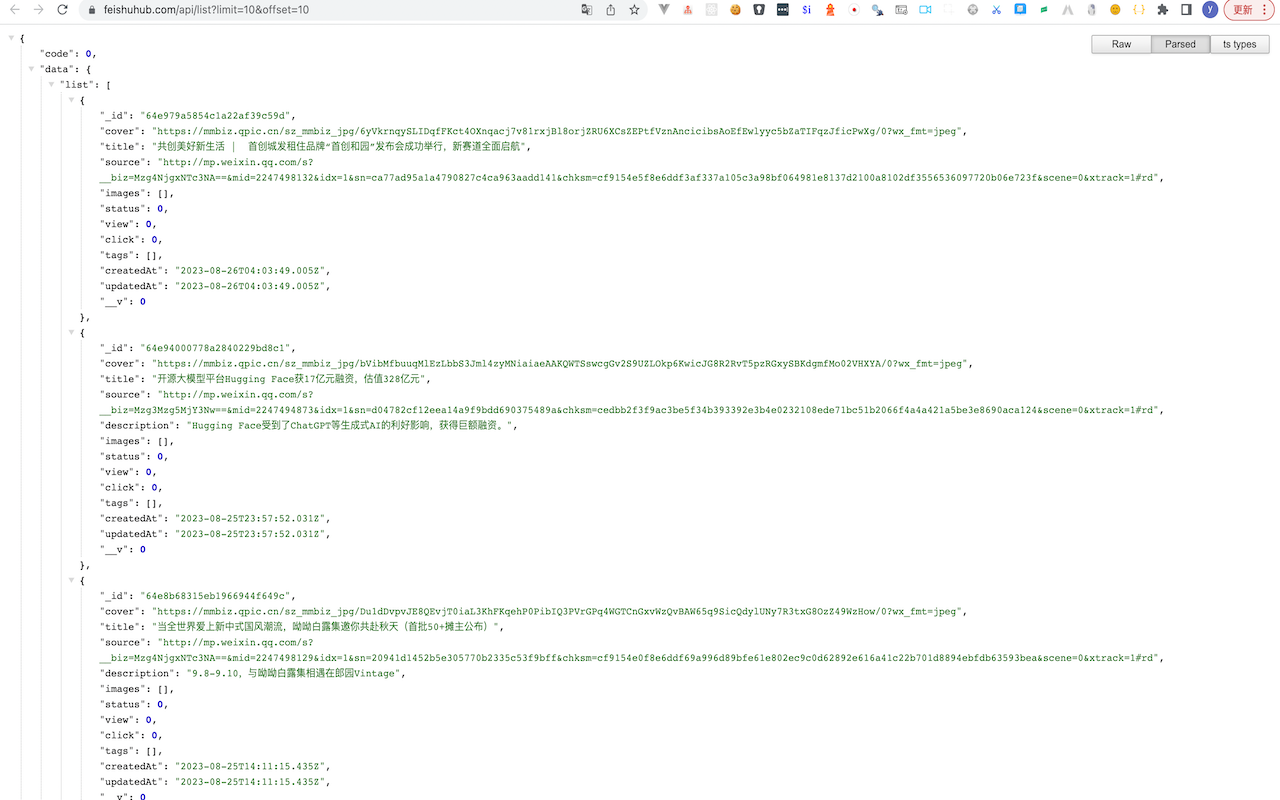Collapse the root JSON object
The image size is (1280, 800).
(x=9, y=38)
